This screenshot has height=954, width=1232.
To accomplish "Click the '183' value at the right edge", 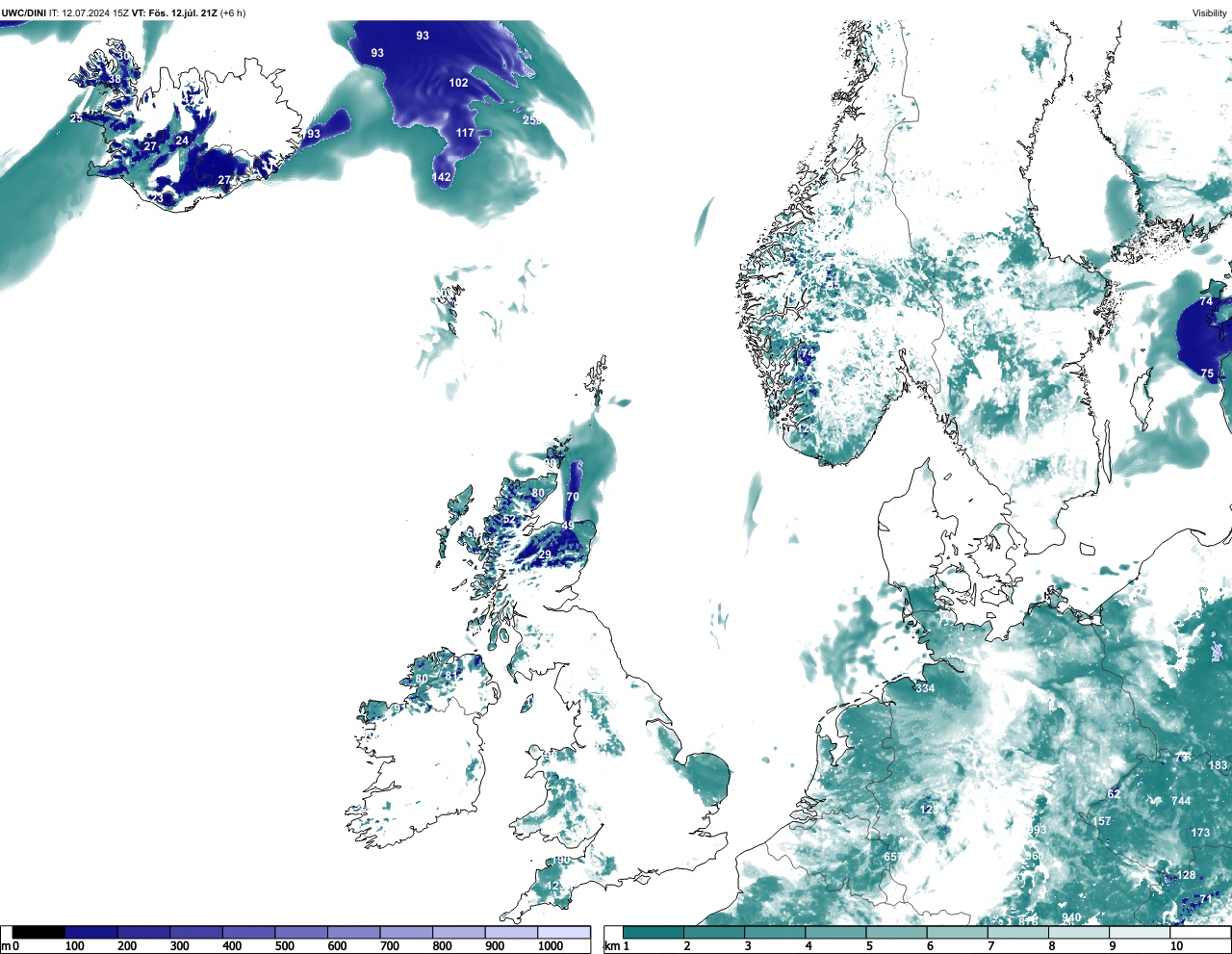I will tap(1218, 765).
